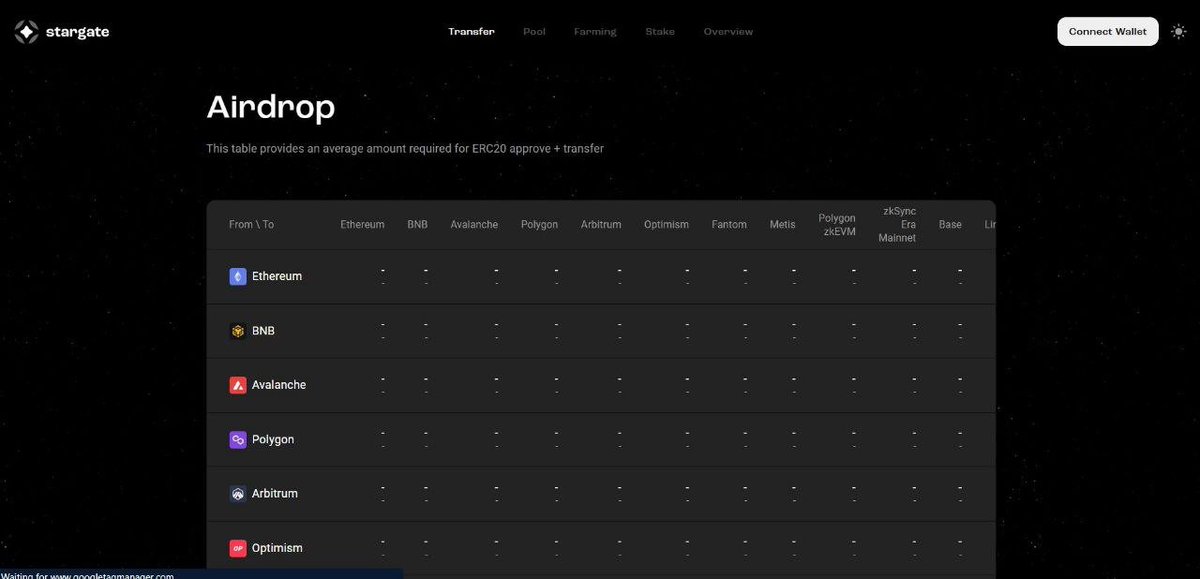Click the Ethereum row icon
1200x579 pixels.
click(x=238, y=276)
